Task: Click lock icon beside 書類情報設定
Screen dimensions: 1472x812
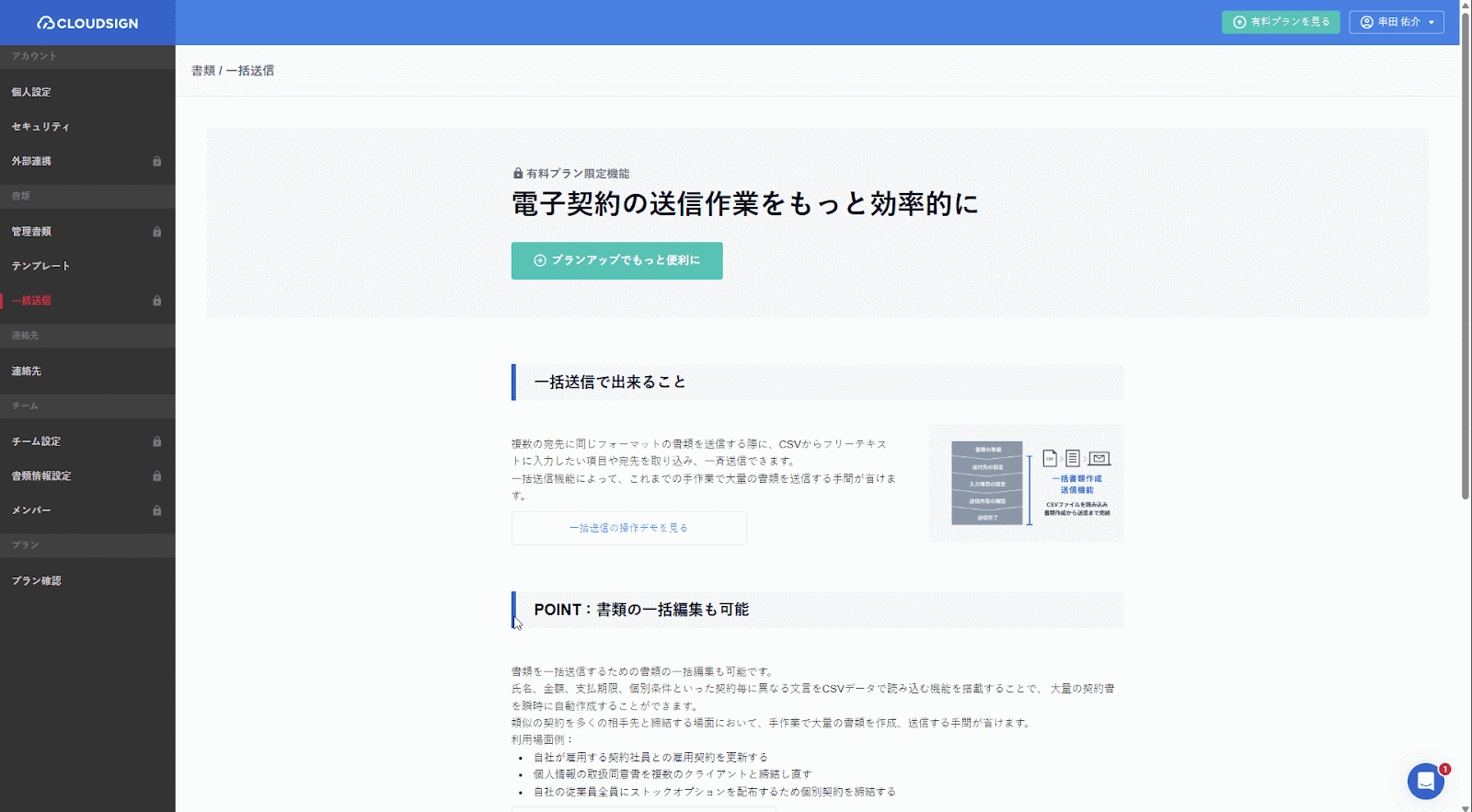Action: tap(156, 476)
